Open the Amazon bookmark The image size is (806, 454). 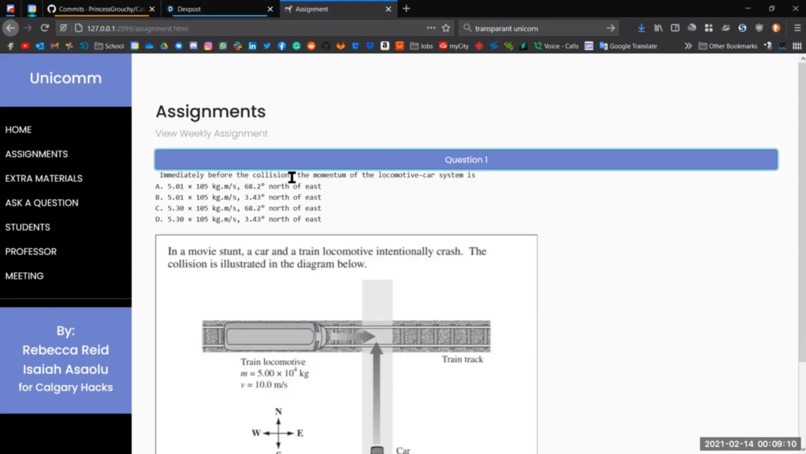point(384,46)
